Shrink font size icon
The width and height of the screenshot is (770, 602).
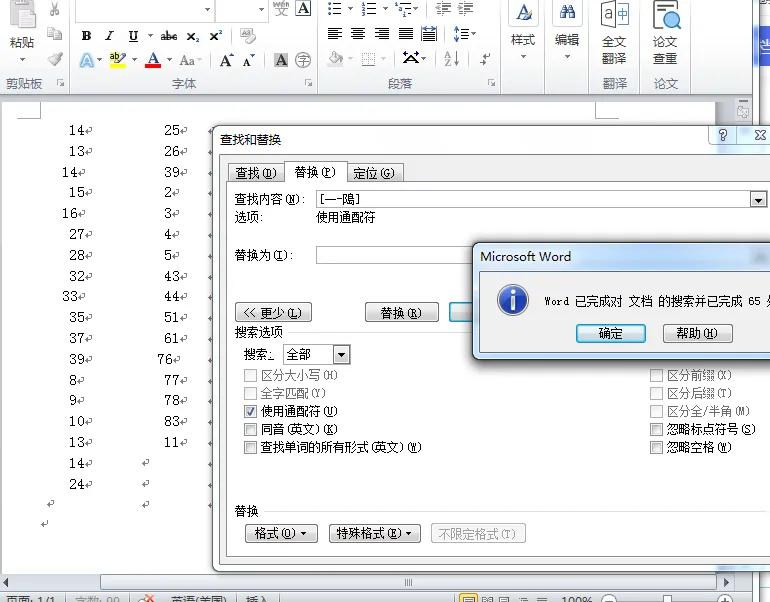249,60
